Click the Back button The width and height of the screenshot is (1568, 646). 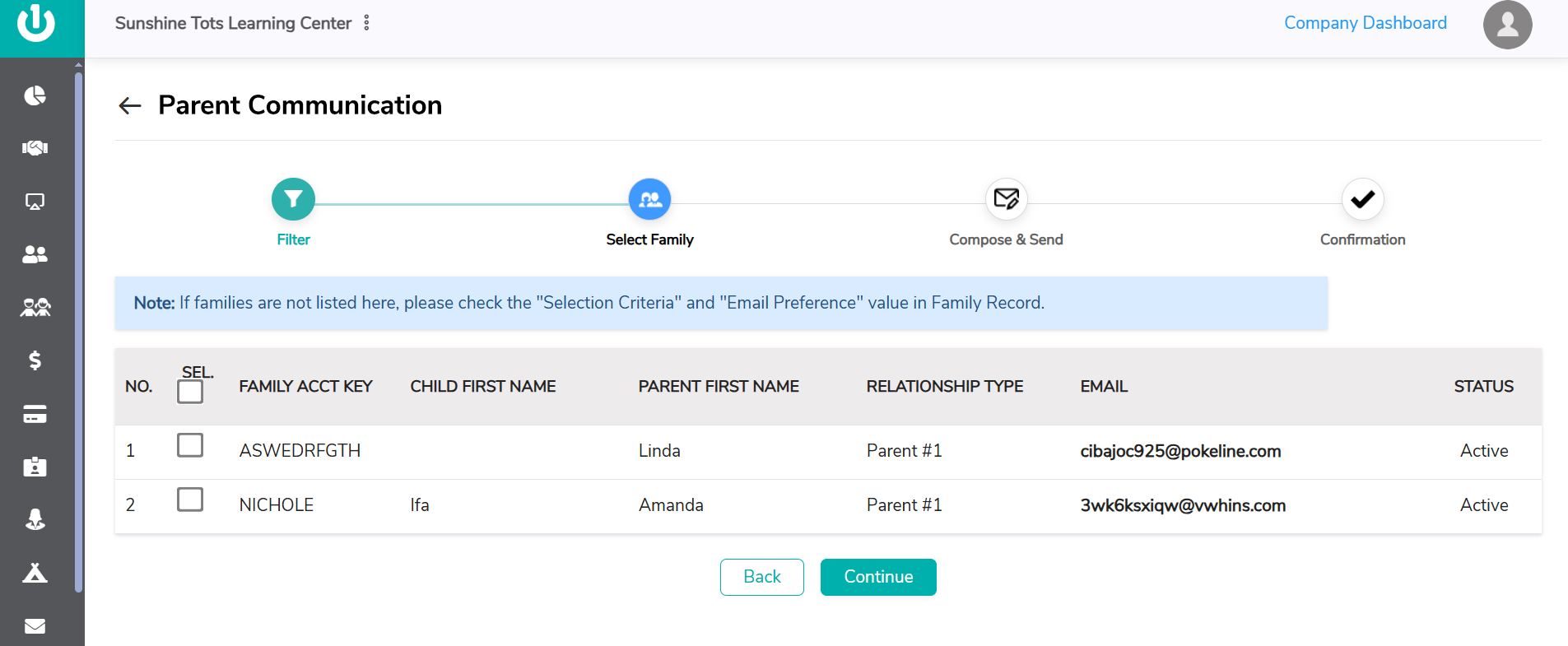click(761, 577)
